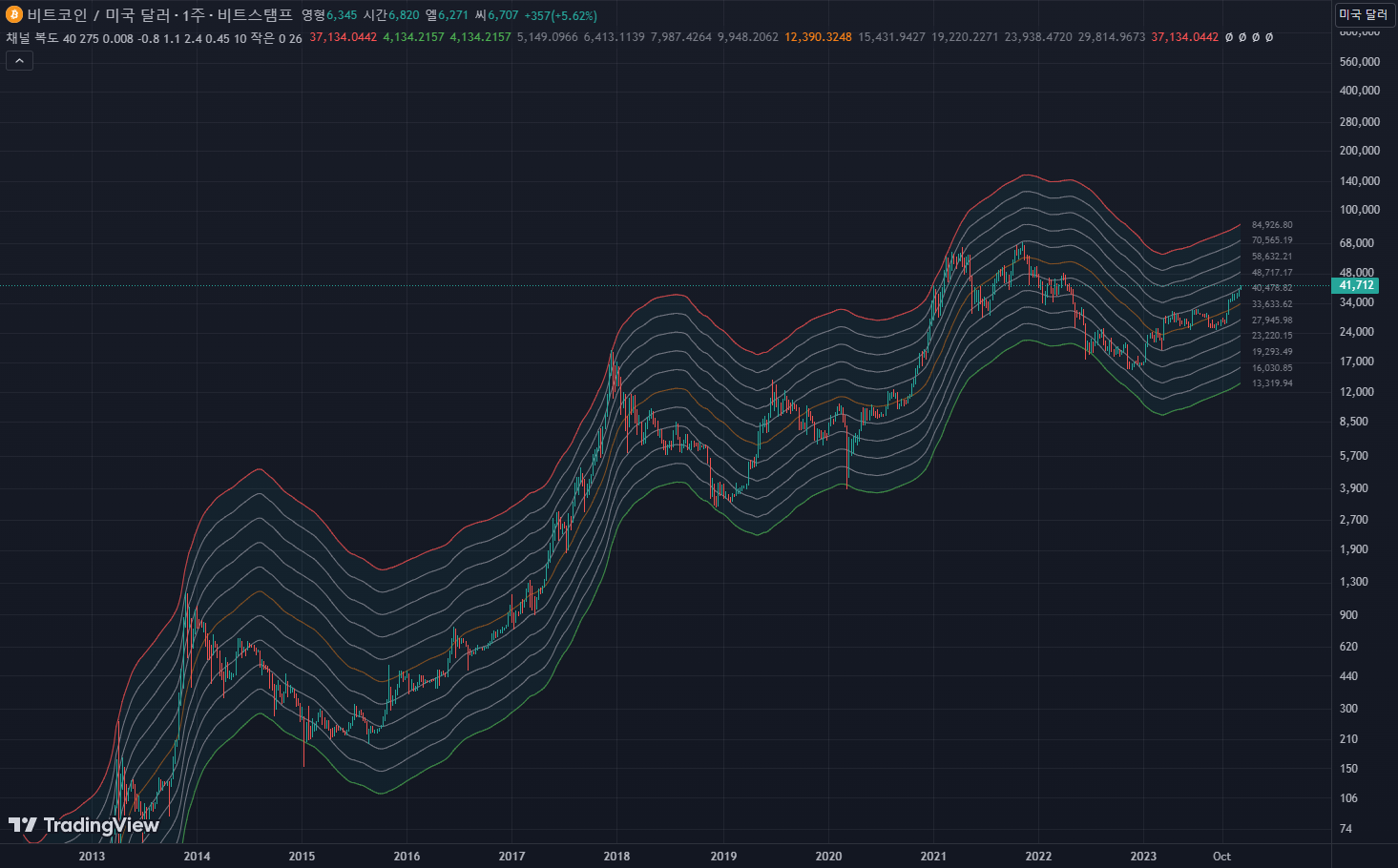The width and height of the screenshot is (1398, 868).
Task: Click the TradingView logo link
Action: (84, 825)
